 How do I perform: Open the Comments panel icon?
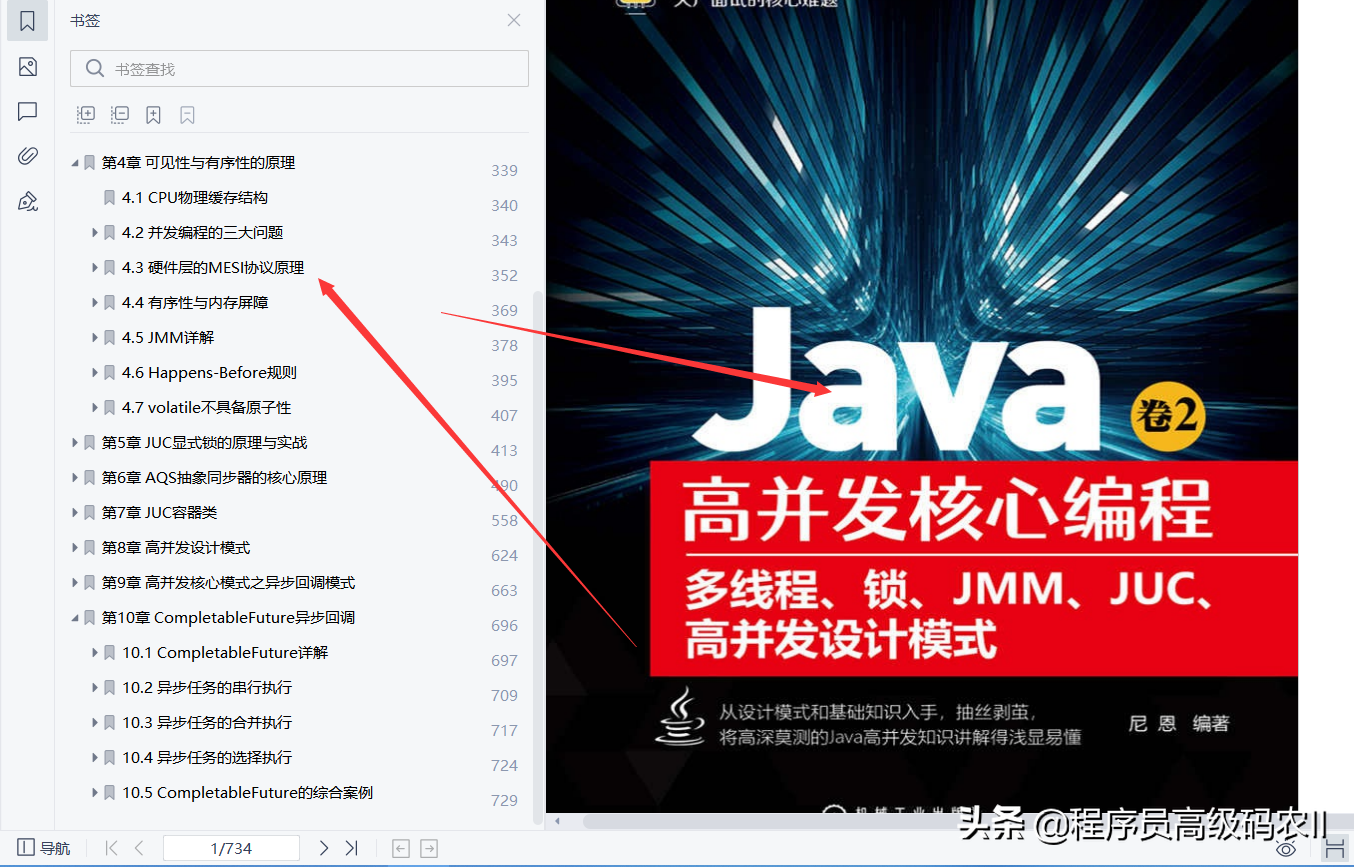(x=27, y=111)
